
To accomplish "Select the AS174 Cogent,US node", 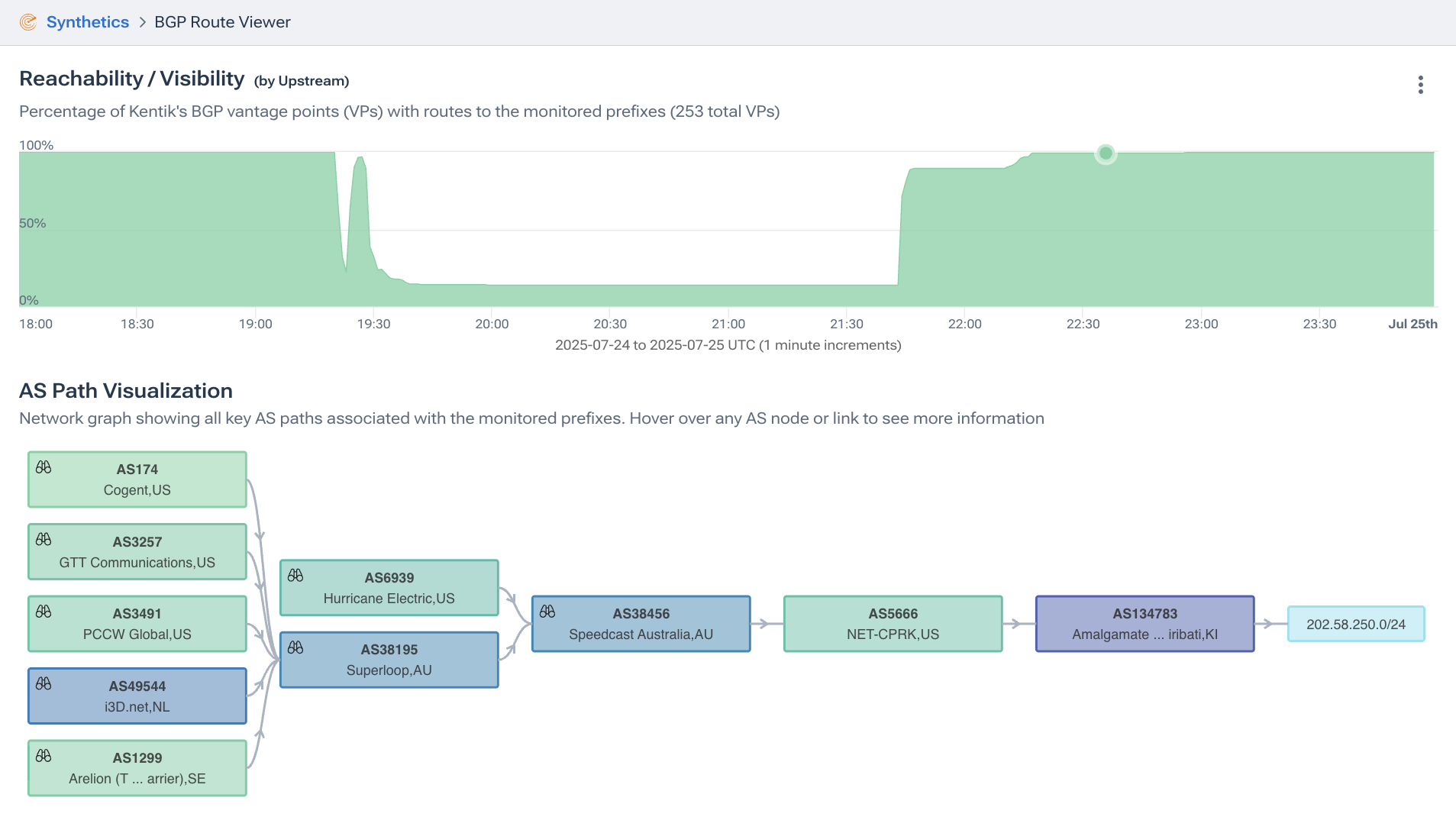I will [x=137, y=479].
